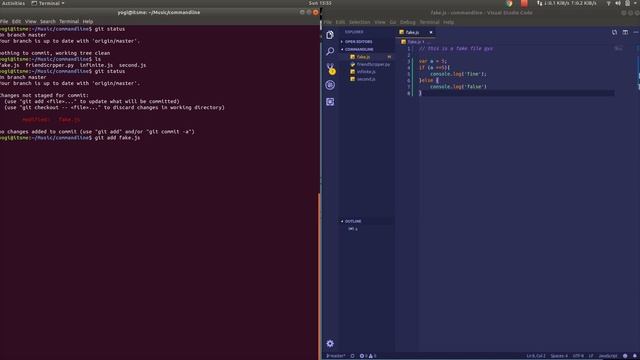Click the notifications bell in VS Code status bar

635,356
